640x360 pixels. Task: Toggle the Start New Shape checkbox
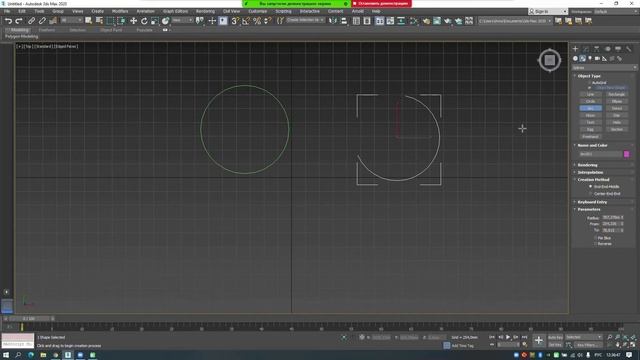[589, 88]
